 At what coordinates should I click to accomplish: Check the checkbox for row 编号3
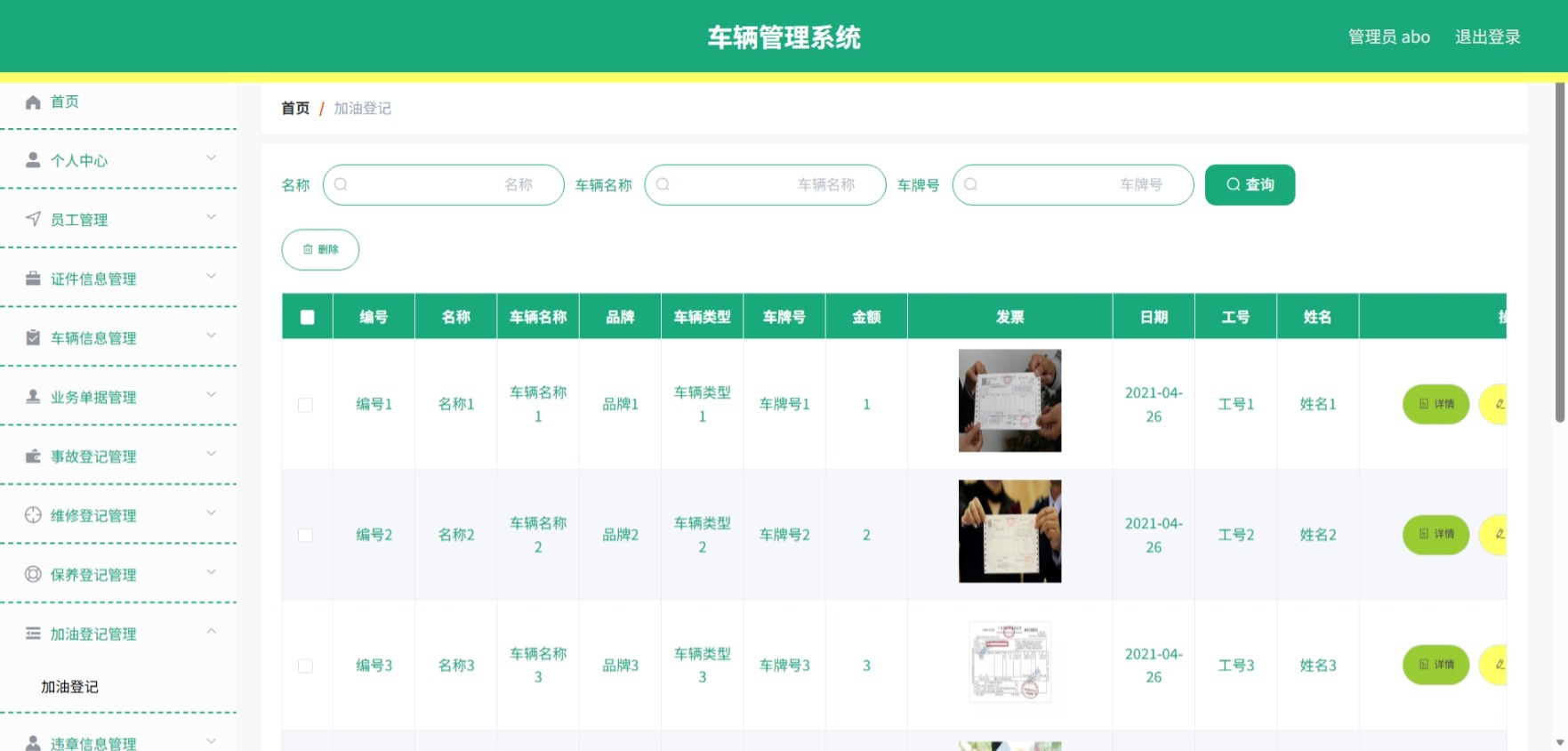tap(305, 666)
